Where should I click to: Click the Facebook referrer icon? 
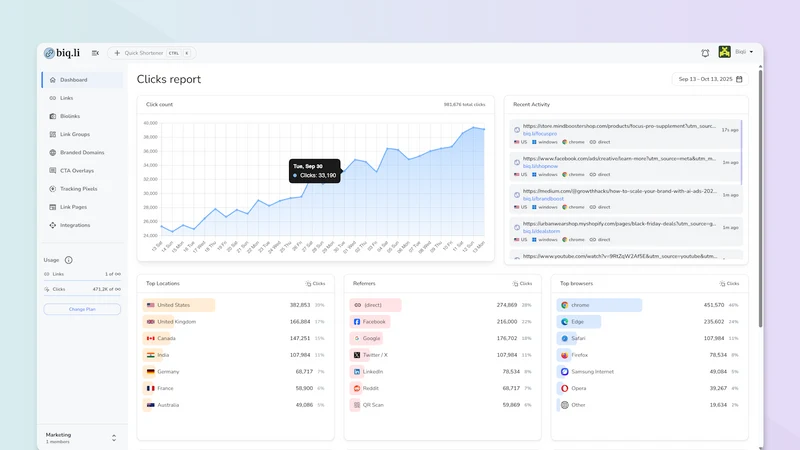pyautogui.click(x=357, y=322)
